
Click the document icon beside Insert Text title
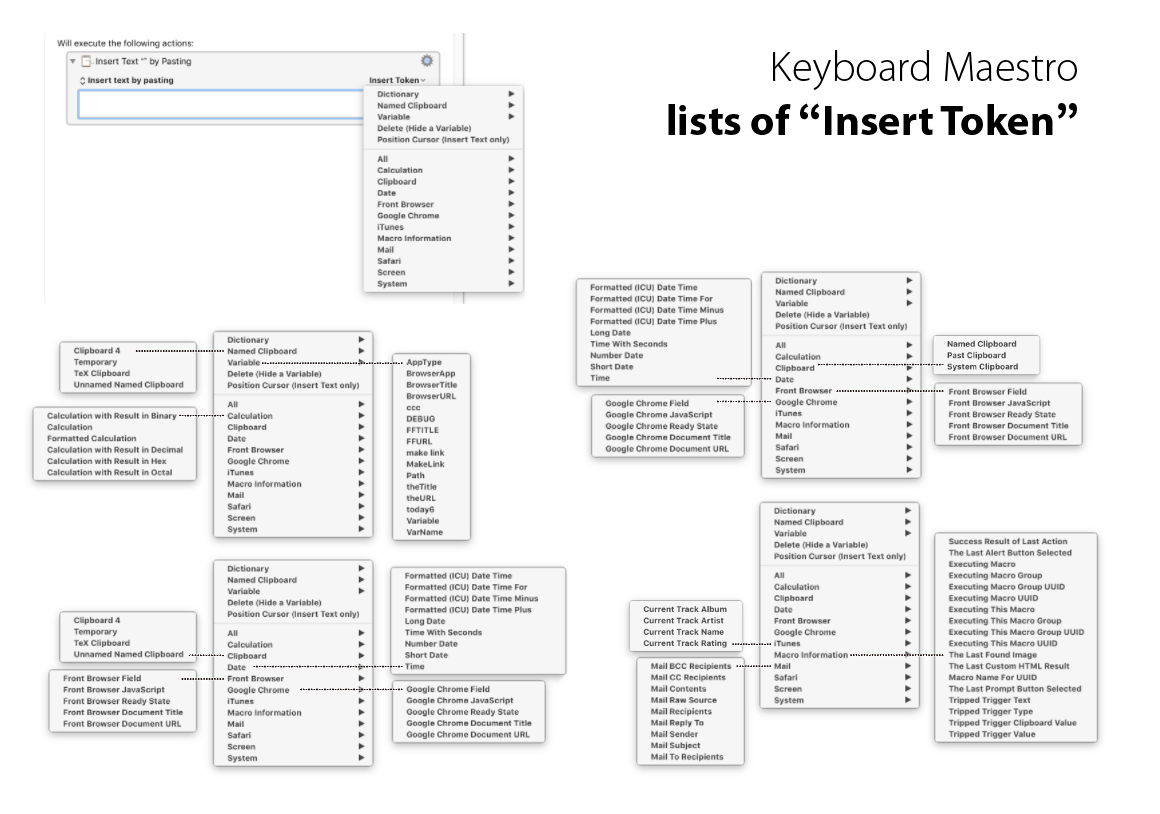pos(87,61)
